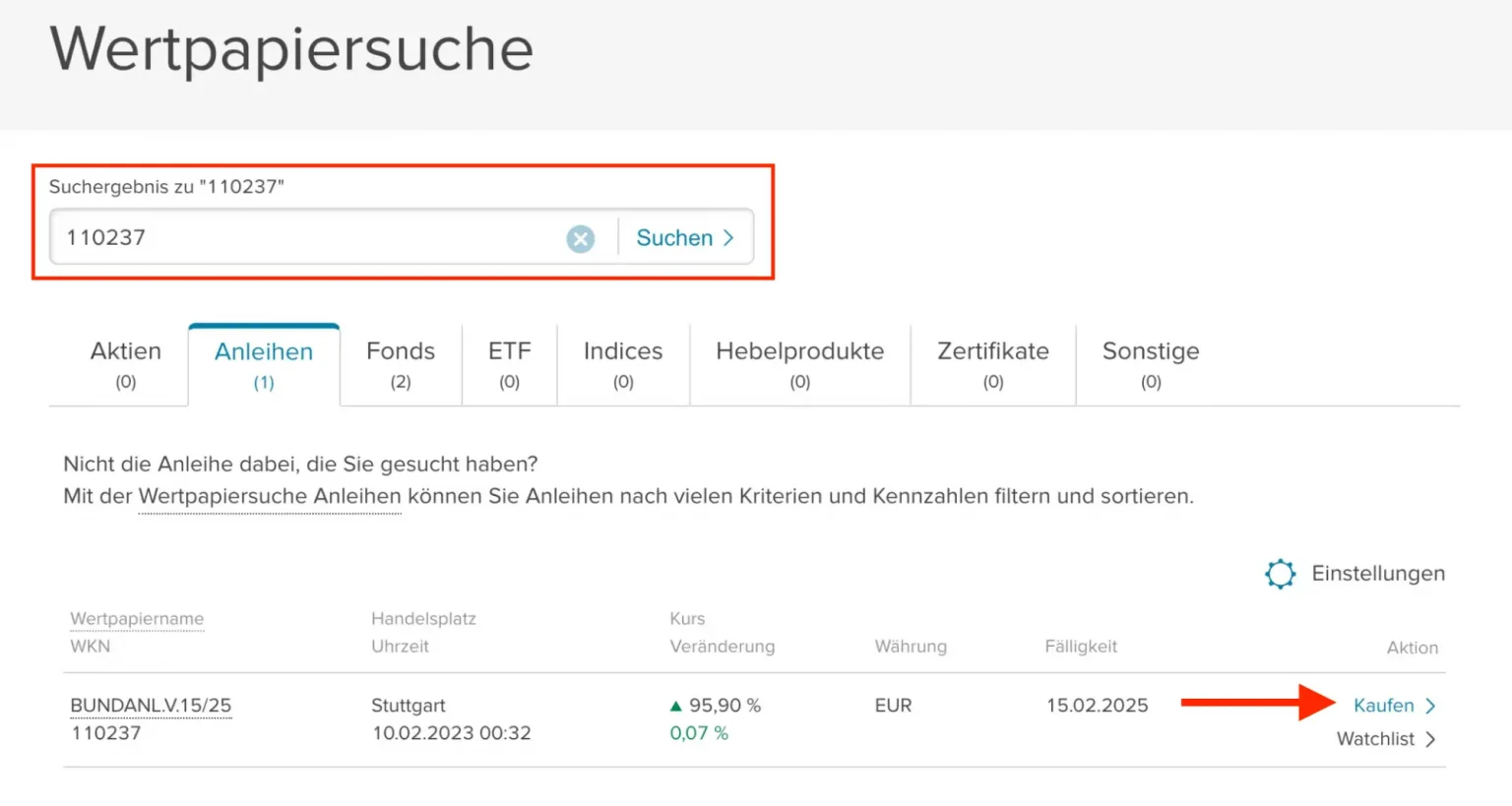Screen dimensions: 1512x806
Task: Click the chevron arrow next to Watchlist
Action: coord(1430,739)
